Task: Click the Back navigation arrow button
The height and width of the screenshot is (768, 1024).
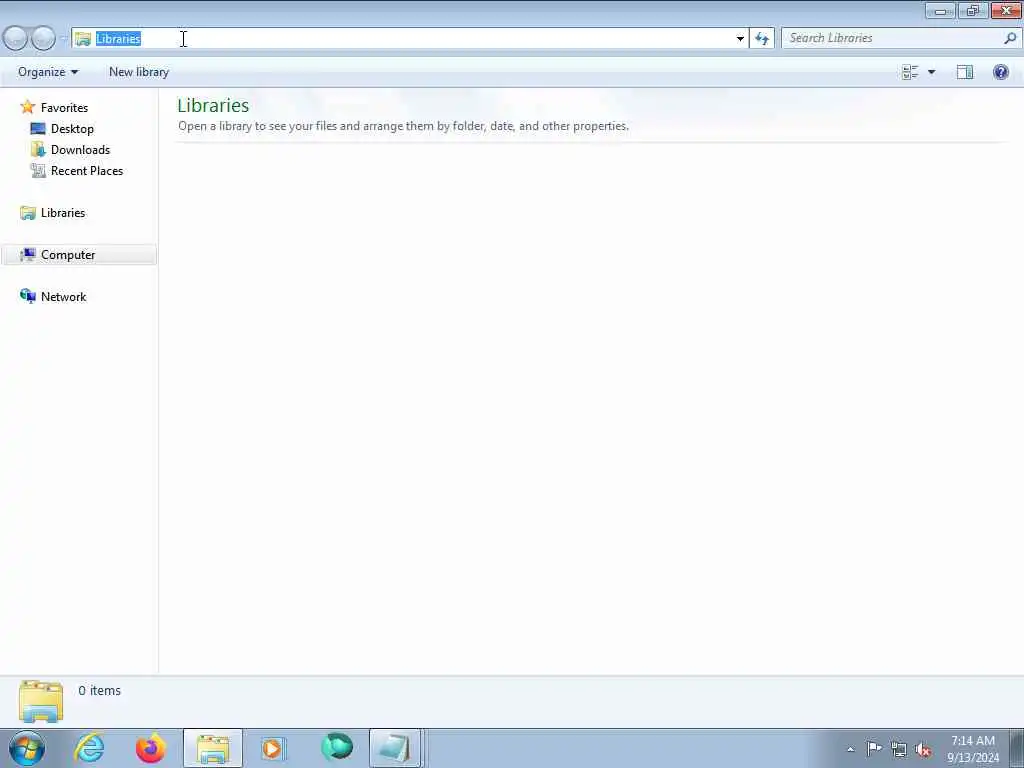Action: 16,39
